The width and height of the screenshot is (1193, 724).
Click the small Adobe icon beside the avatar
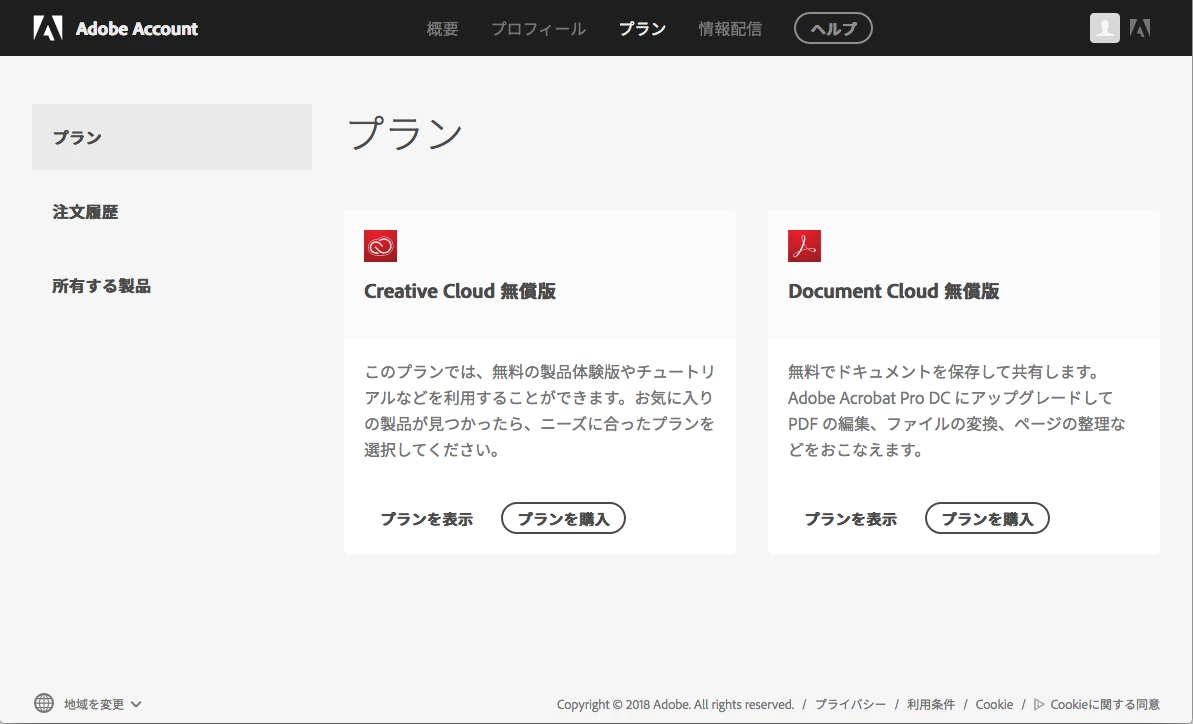pos(1140,28)
